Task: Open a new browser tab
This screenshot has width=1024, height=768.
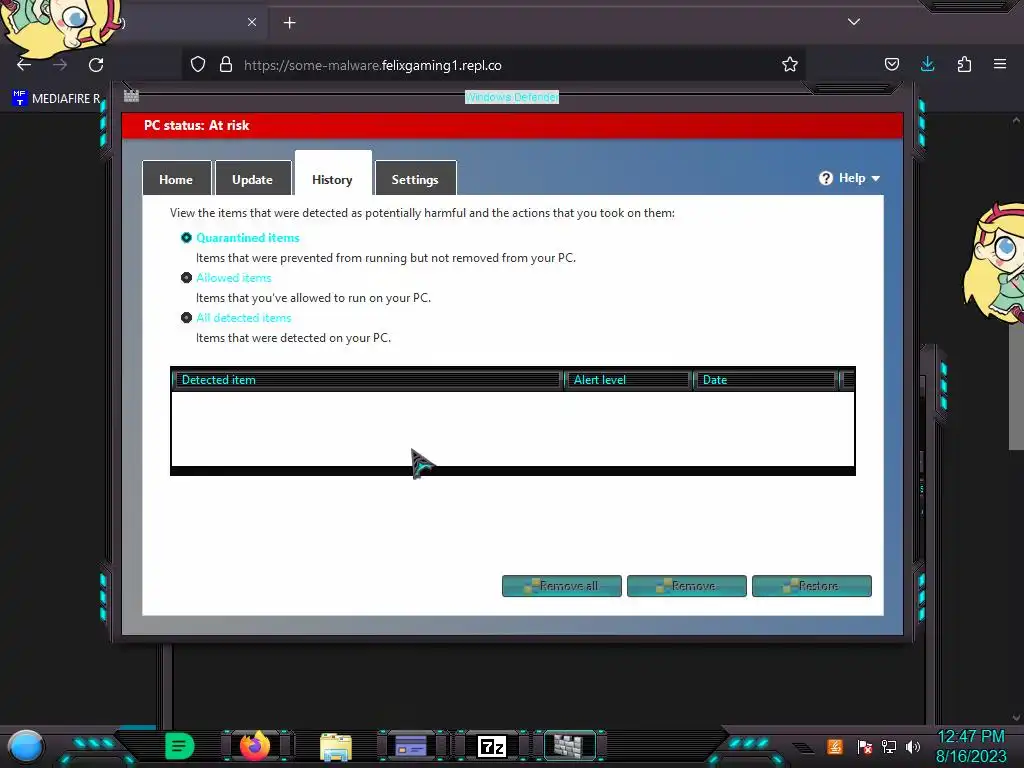Action: pyautogui.click(x=289, y=23)
